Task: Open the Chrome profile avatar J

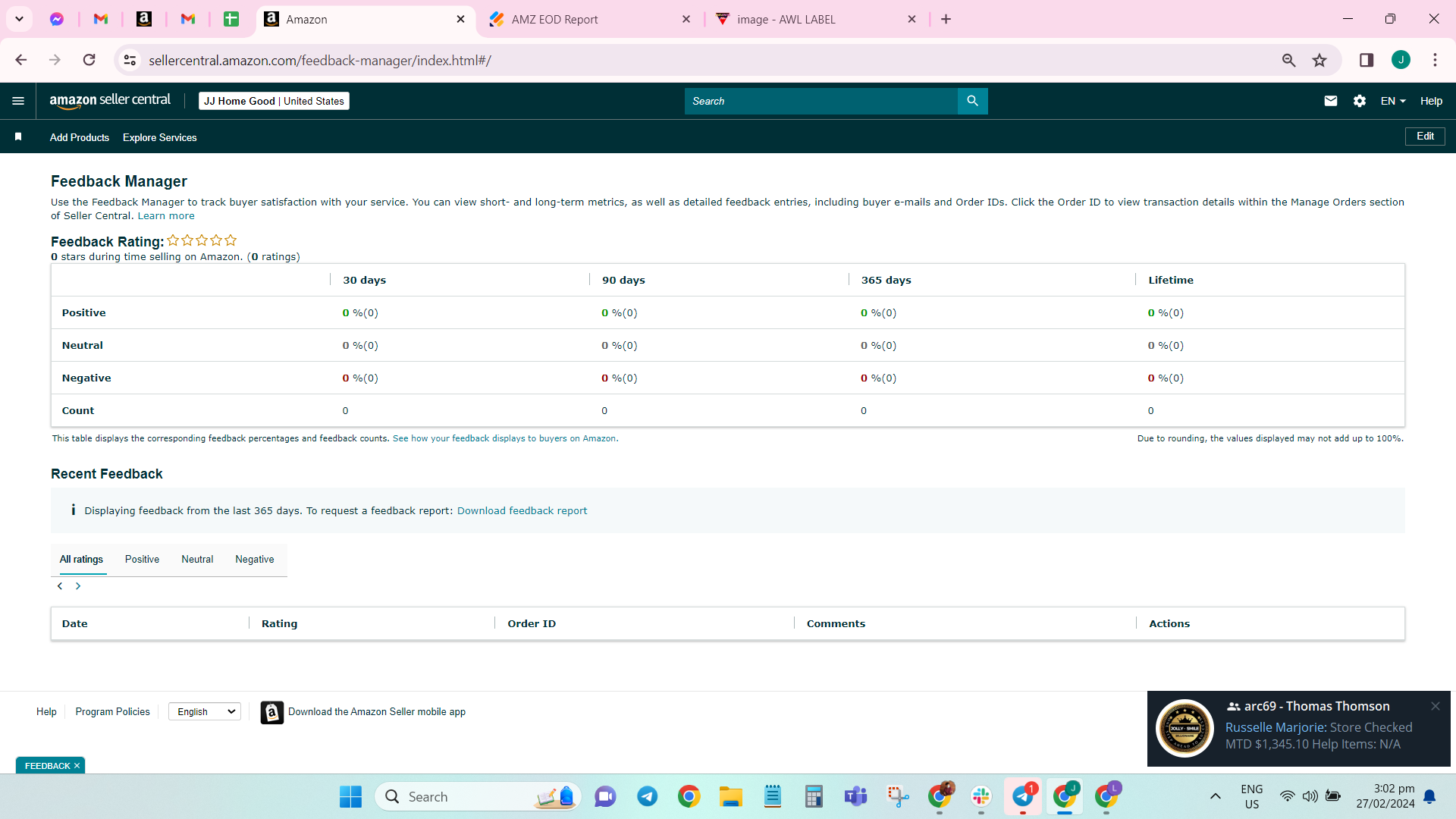Action: pyautogui.click(x=1401, y=60)
